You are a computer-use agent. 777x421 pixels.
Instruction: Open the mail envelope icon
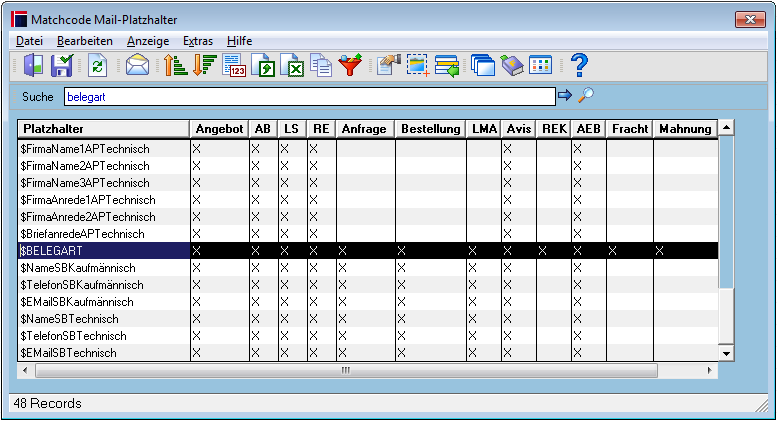coord(137,65)
